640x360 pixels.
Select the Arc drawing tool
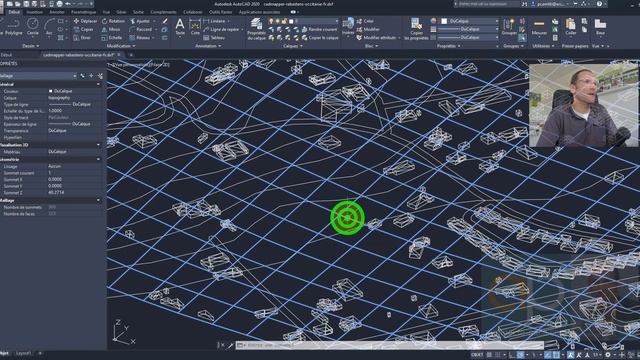49,27
